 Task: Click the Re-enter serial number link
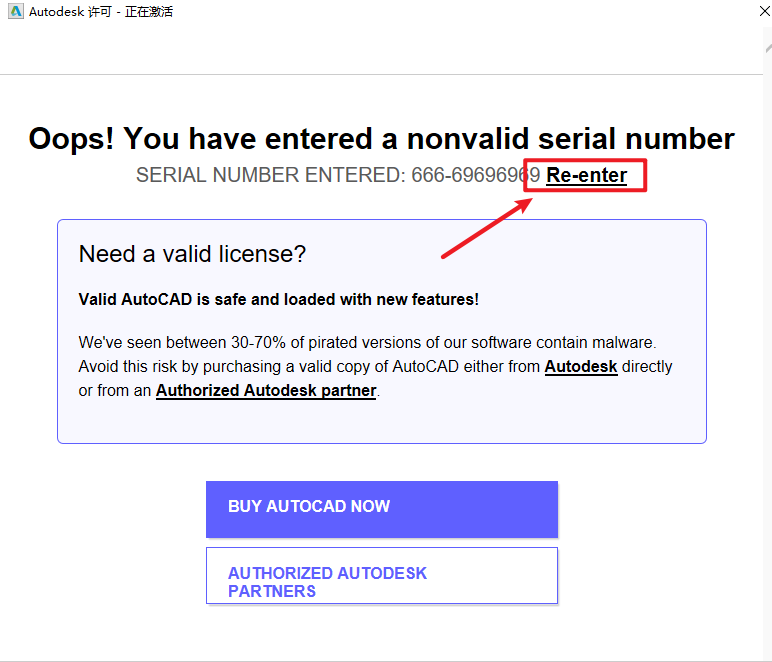(x=587, y=176)
